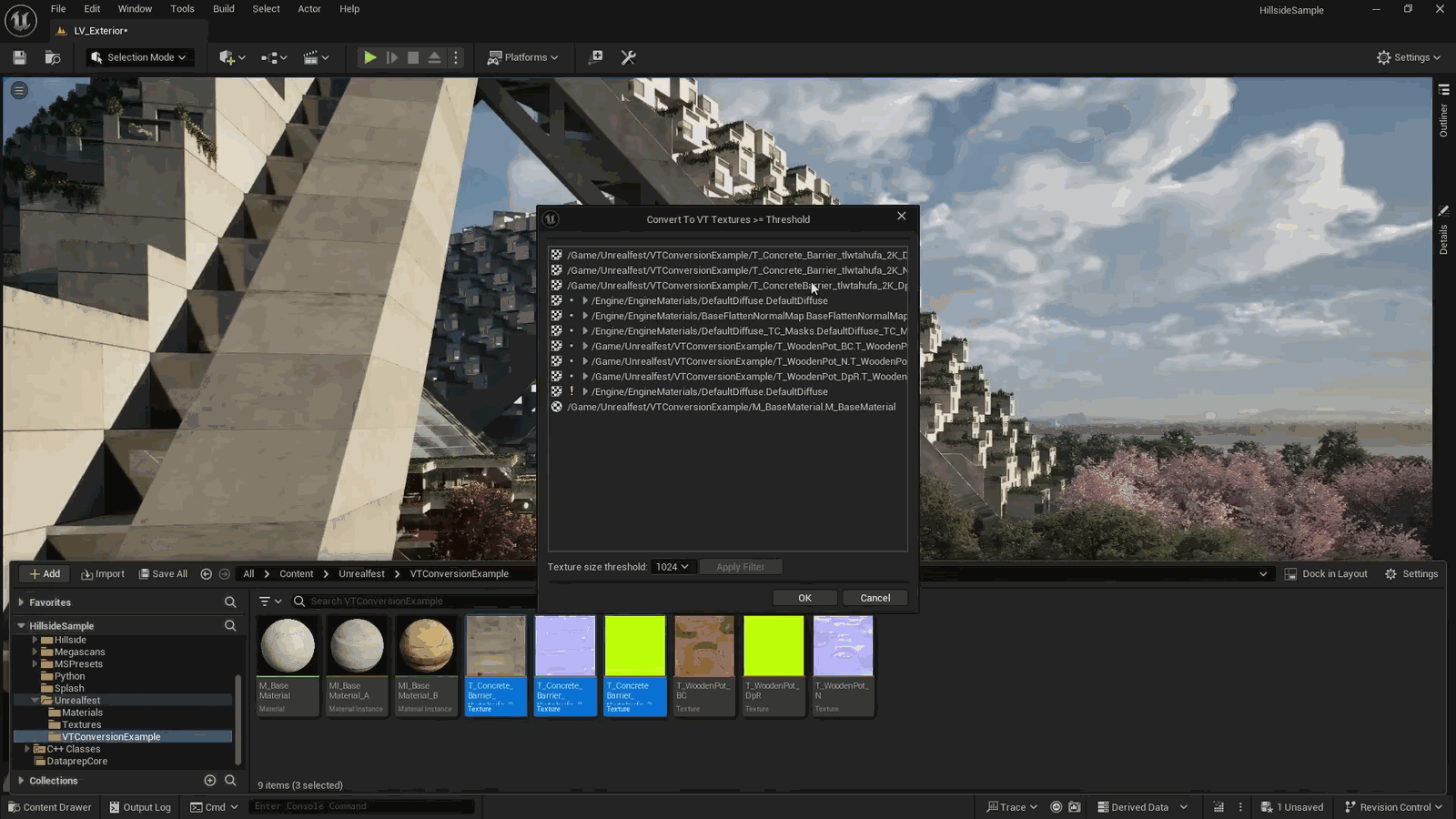Open the Content Browser filter menu
This screenshot has width=1456, height=819.
pyautogui.click(x=270, y=602)
